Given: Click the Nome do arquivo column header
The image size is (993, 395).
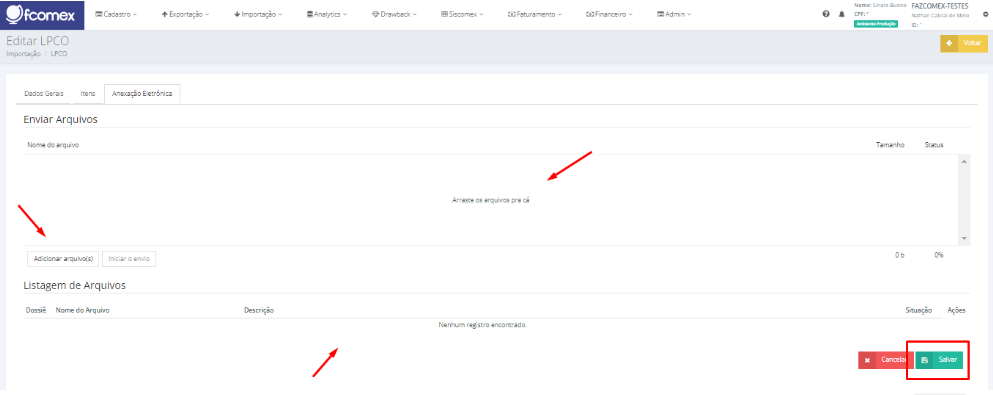Looking at the screenshot, I should pyautogui.click(x=53, y=145).
